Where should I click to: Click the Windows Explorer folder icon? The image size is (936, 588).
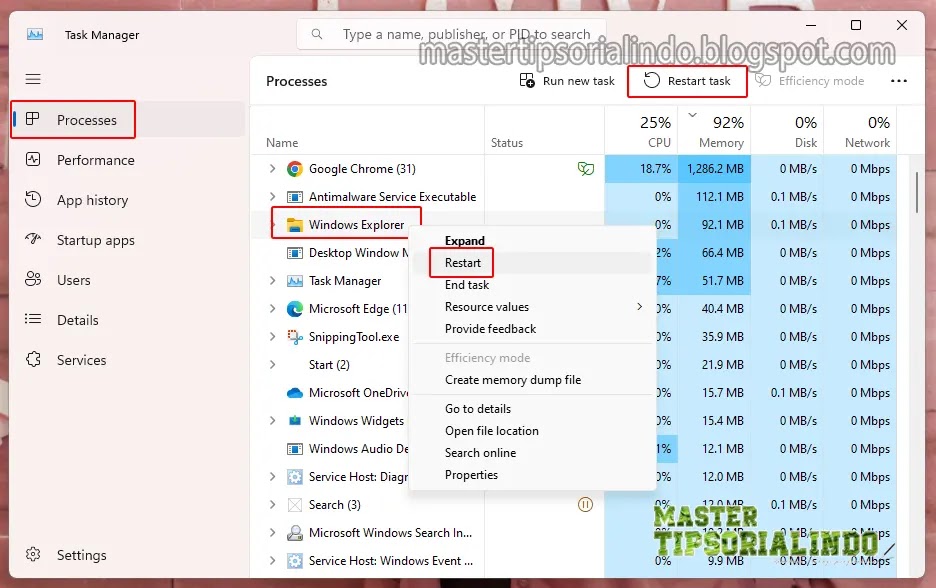pyautogui.click(x=294, y=225)
